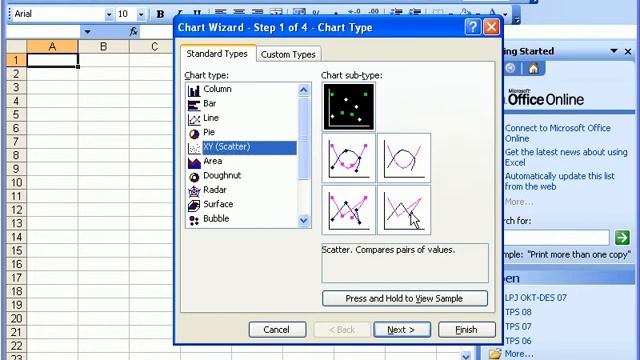Image resolution: width=640 pixels, height=360 pixels.
Task: Select row 5 header
Action: click(16, 115)
